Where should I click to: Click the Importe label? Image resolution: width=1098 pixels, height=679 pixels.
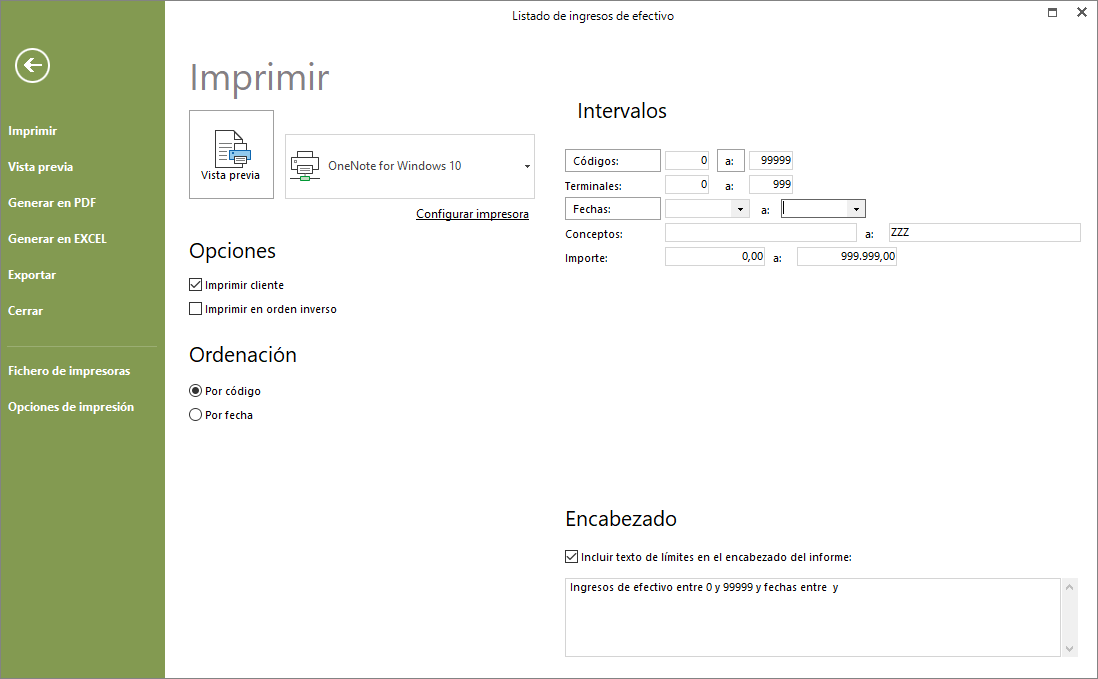point(586,258)
